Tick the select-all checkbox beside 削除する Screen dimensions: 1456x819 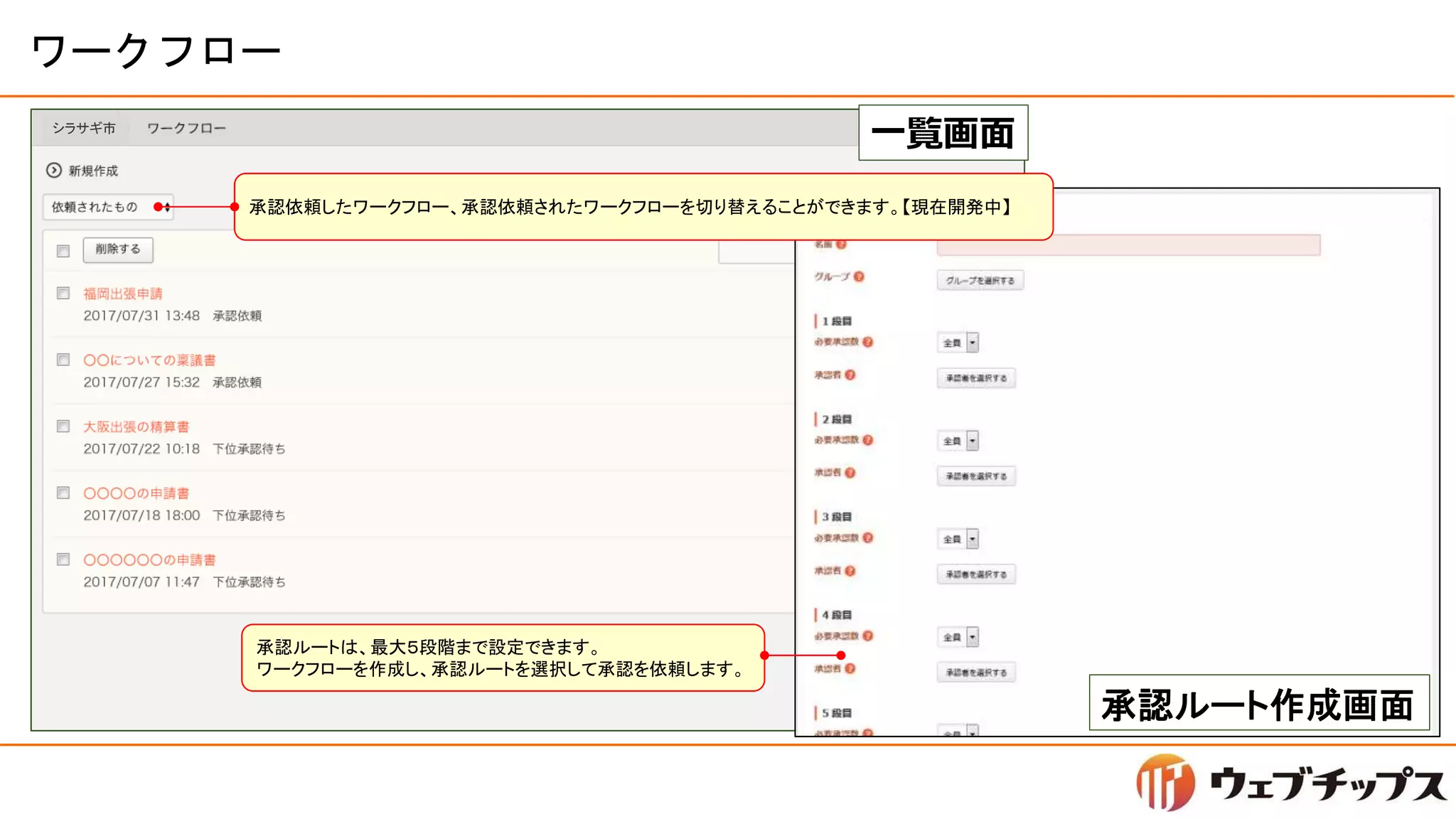pyautogui.click(x=63, y=251)
